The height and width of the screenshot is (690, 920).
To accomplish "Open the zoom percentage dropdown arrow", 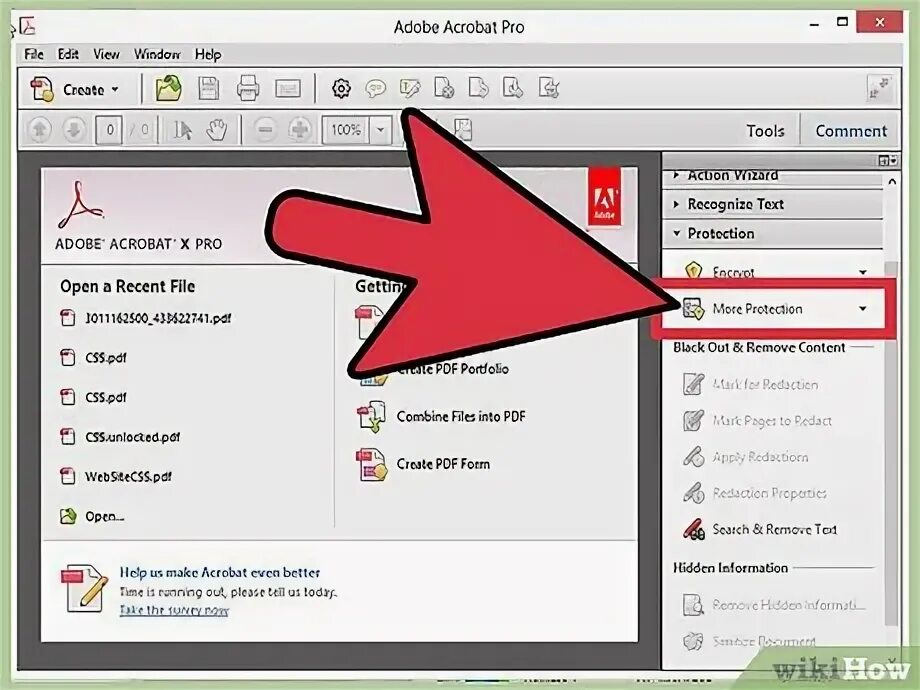I will pyautogui.click(x=380, y=130).
